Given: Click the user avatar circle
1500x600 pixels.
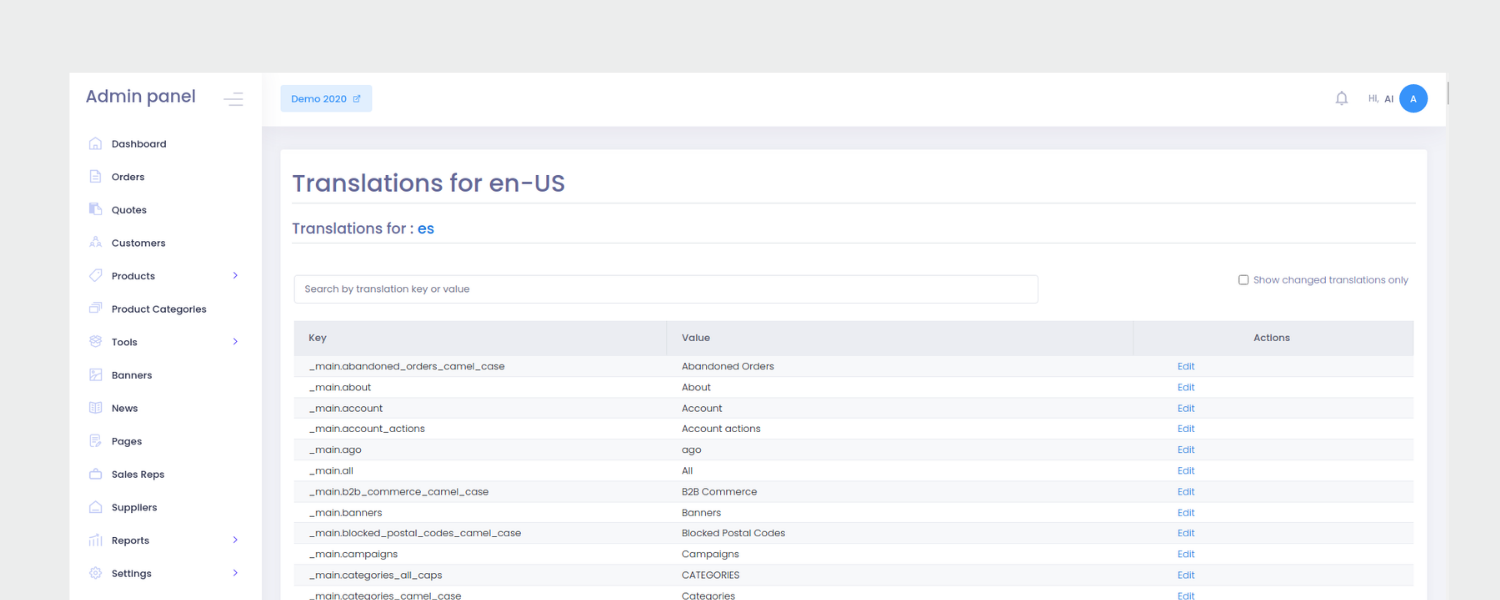Looking at the screenshot, I should [1413, 99].
